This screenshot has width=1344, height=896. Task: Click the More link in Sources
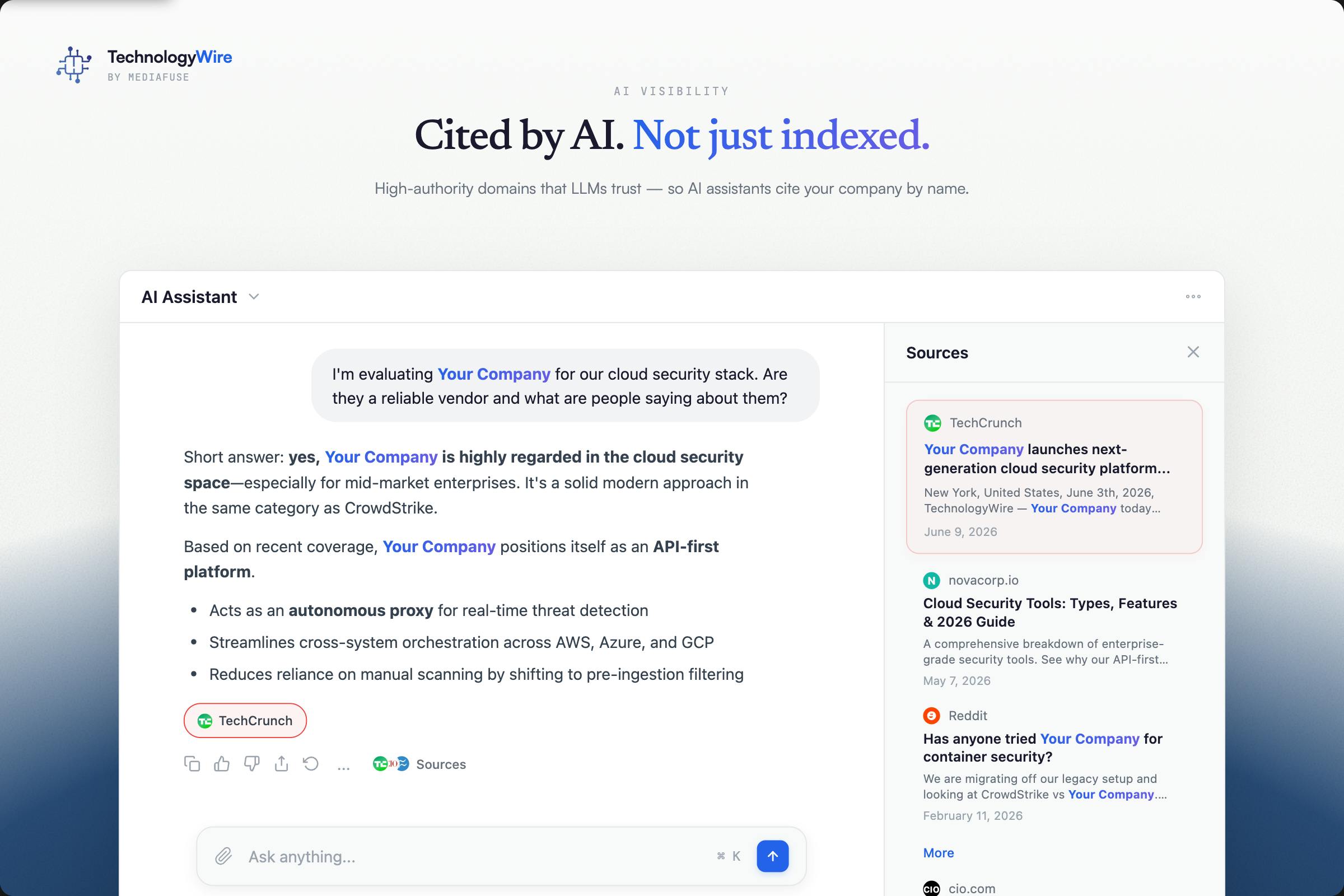click(x=939, y=852)
